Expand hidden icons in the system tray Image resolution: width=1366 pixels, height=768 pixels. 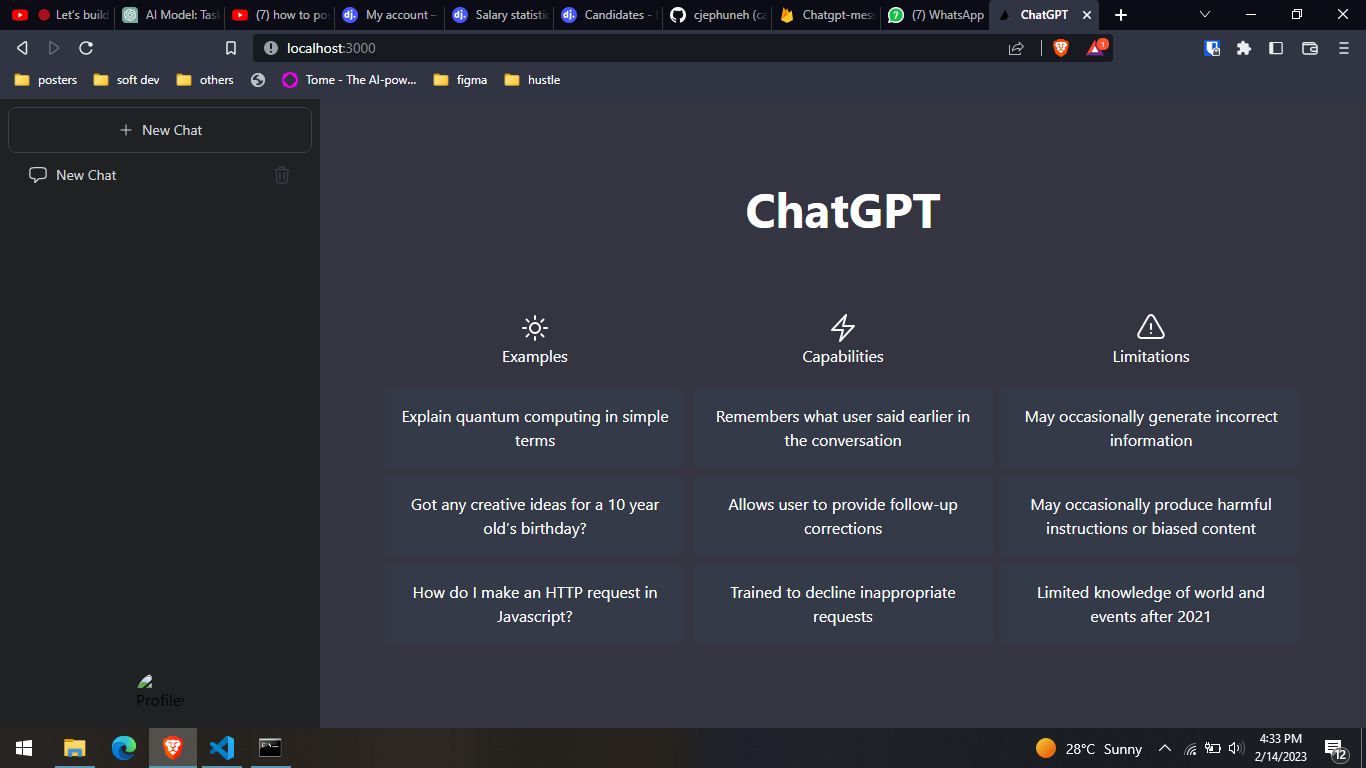coord(1164,748)
